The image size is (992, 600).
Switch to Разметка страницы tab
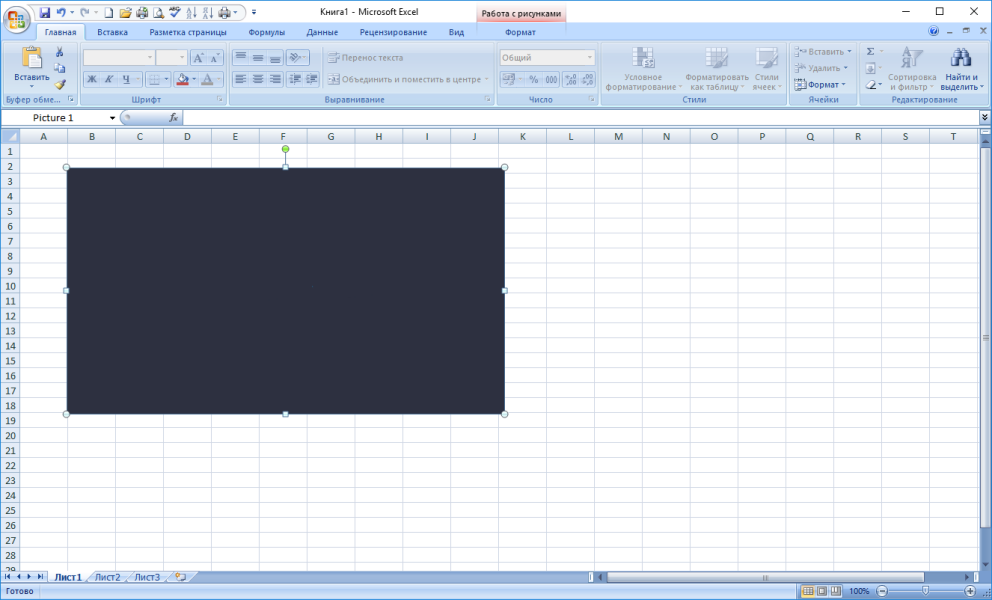(188, 32)
